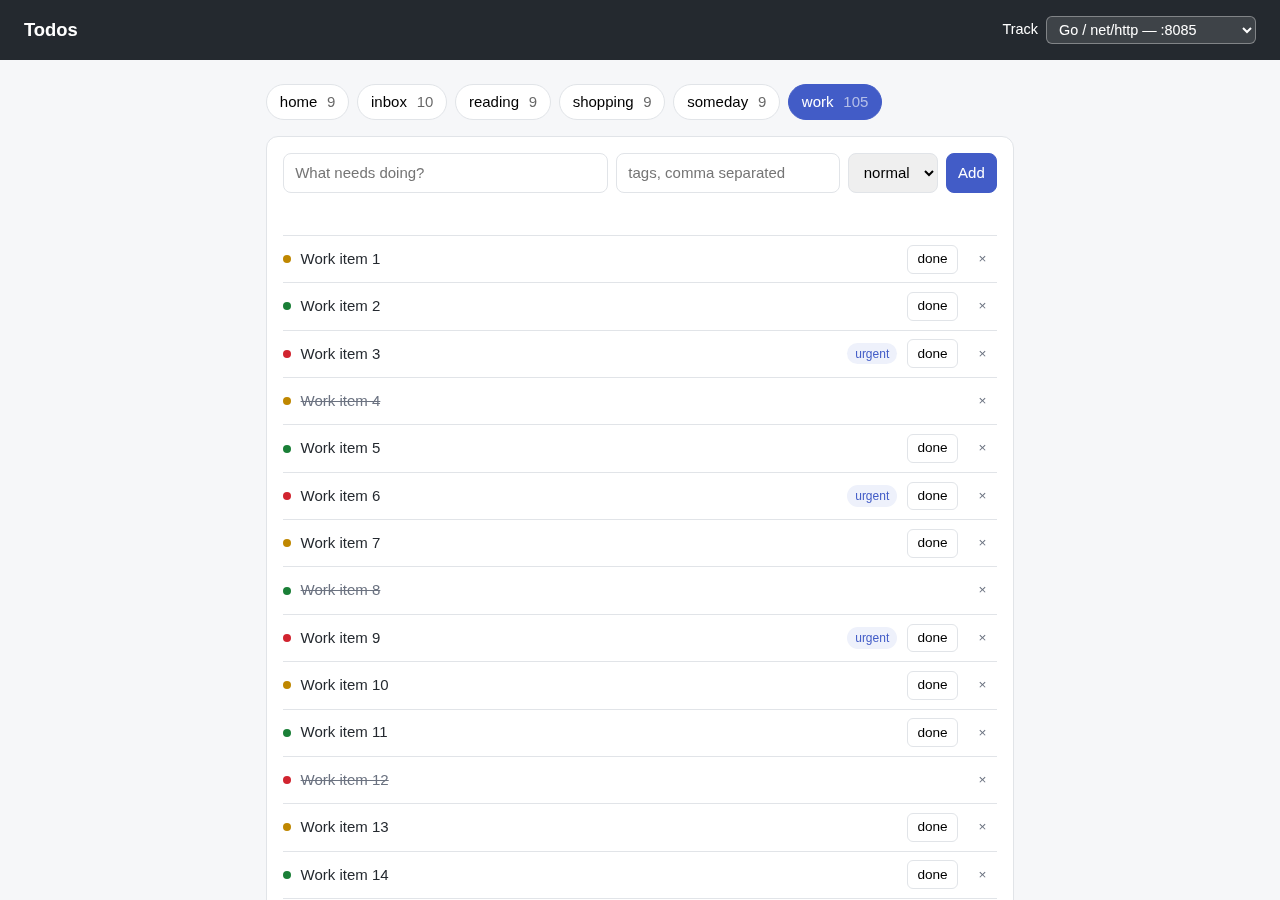Image resolution: width=1280 pixels, height=900 pixels.
Task: Mark Work item 7 as done
Action: 932,543
